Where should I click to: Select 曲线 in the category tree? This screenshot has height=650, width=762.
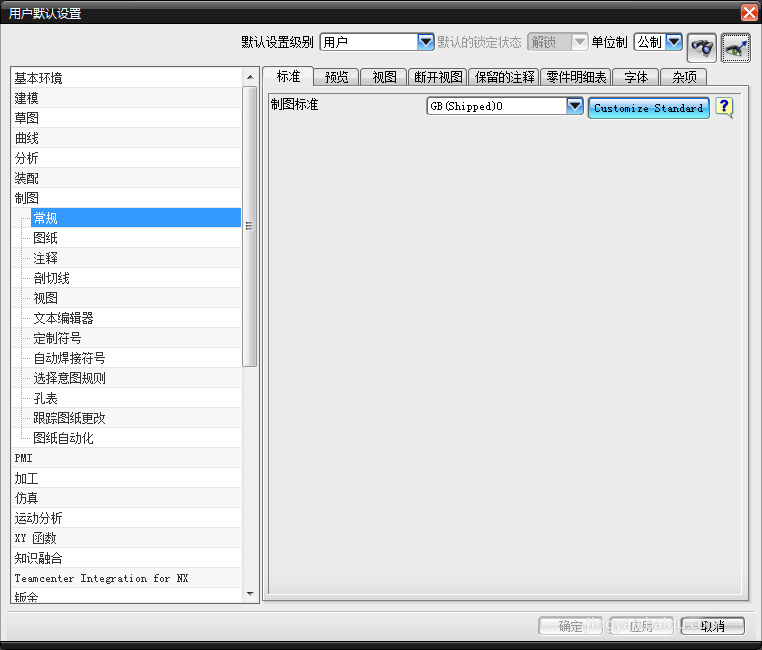pyautogui.click(x=126, y=138)
